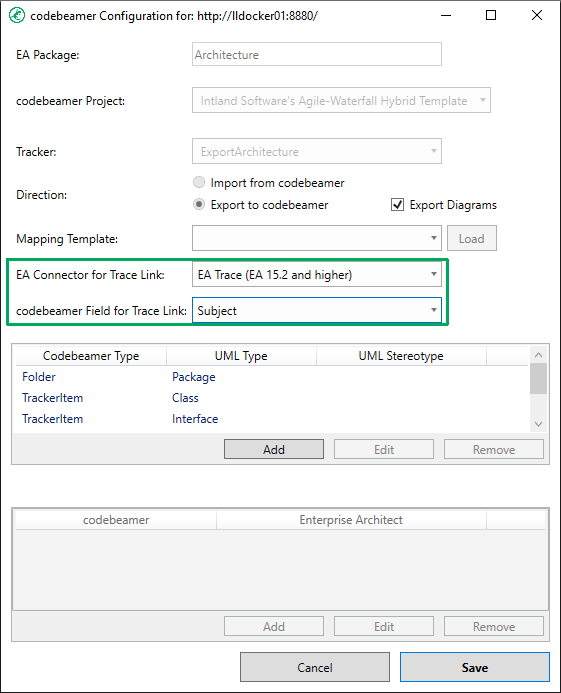The image size is (561, 693).
Task: Click Edit under the codebeamer/Enterprise Architect table
Action: 384,626
